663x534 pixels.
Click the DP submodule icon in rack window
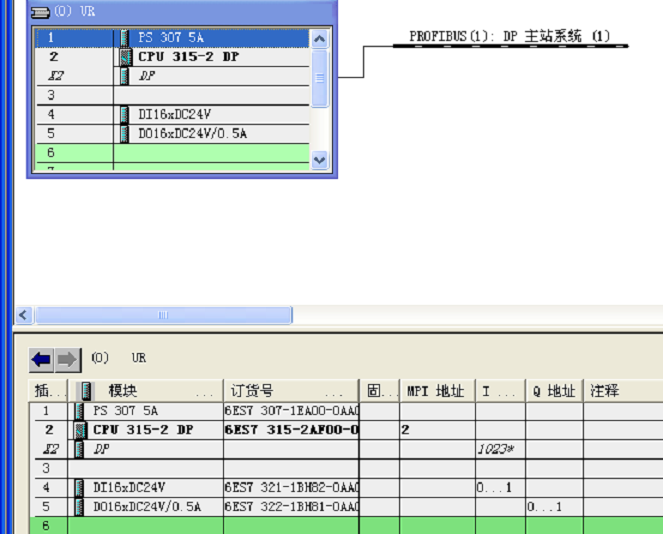(x=124, y=76)
